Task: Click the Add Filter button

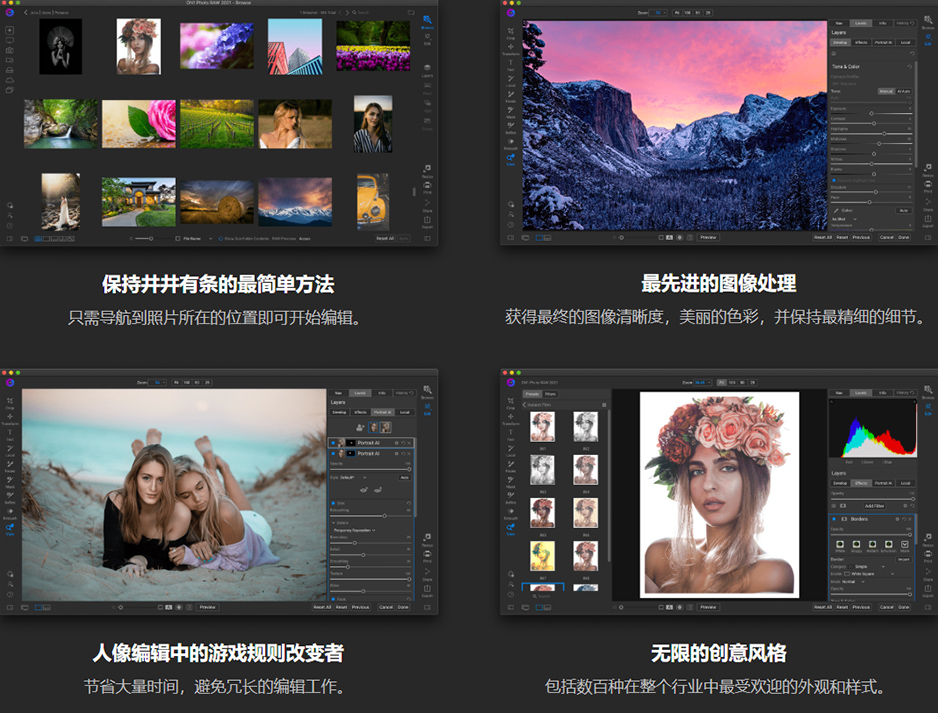Action: coord(874,506)
